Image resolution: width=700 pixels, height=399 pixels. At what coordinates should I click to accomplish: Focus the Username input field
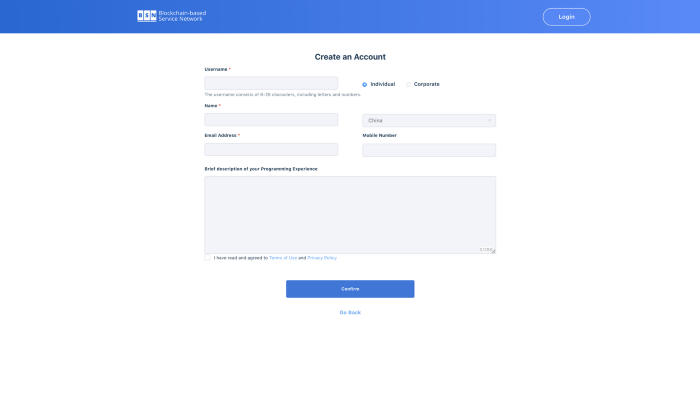click(271, 83)
